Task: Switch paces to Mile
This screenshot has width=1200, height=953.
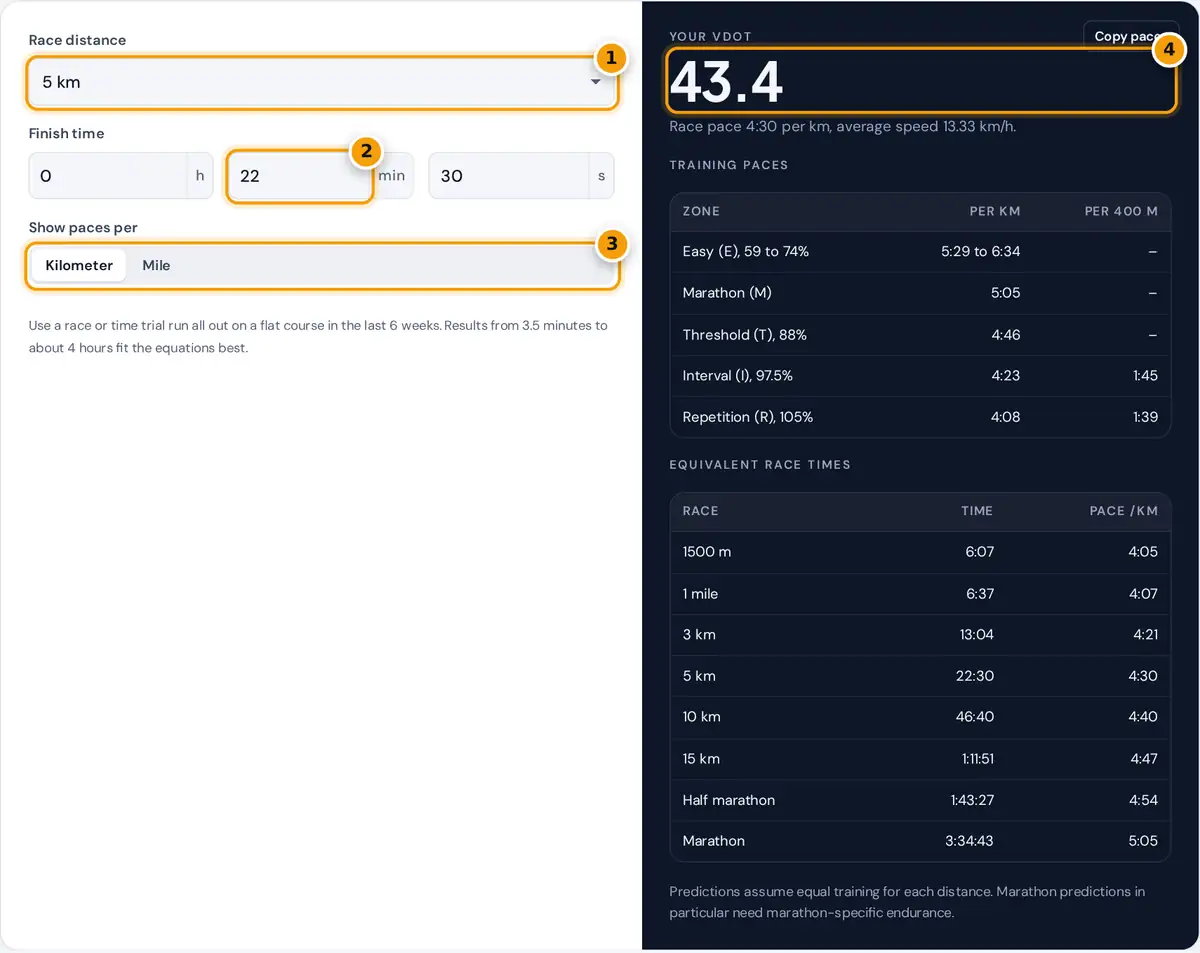Action: (156, 266)
